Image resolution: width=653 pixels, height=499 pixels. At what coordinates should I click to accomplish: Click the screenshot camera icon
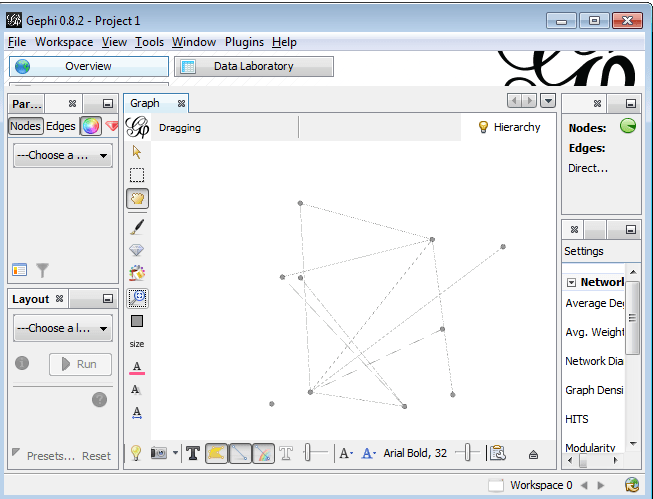(158, 453)
